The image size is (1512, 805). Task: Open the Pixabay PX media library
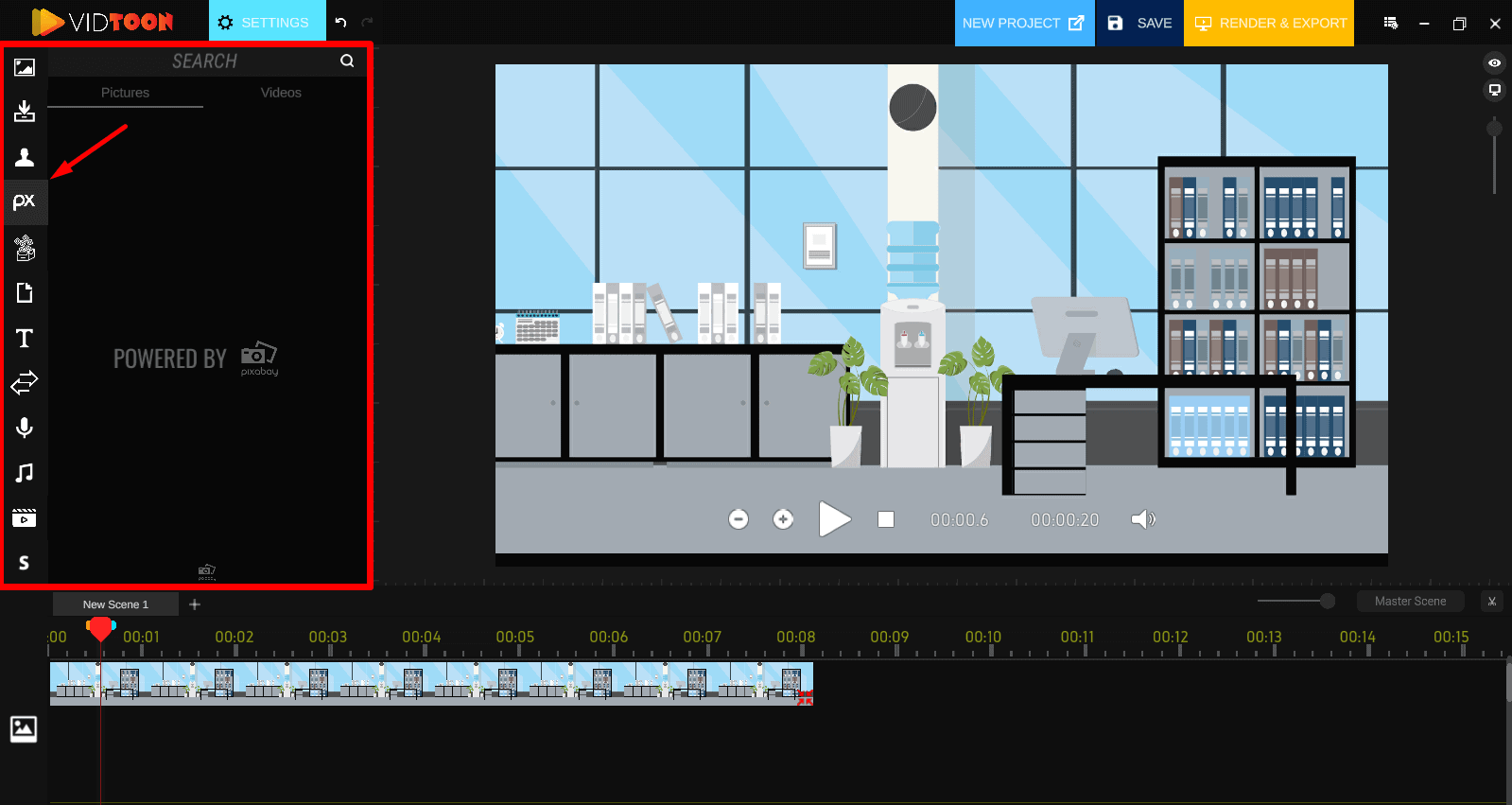tap(25, 201)
